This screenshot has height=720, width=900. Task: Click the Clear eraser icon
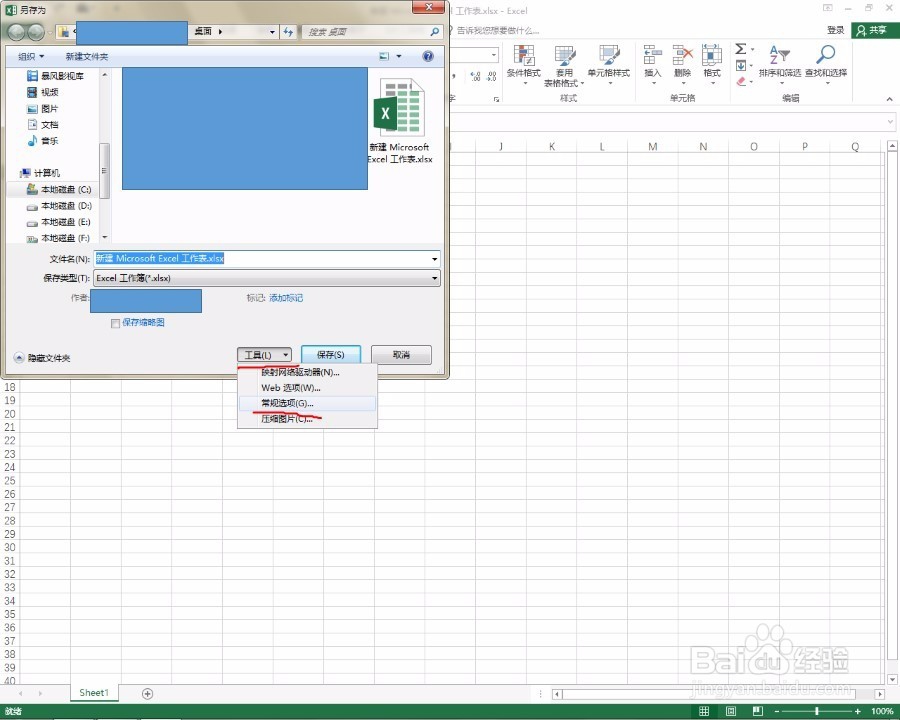pos(741,82)
